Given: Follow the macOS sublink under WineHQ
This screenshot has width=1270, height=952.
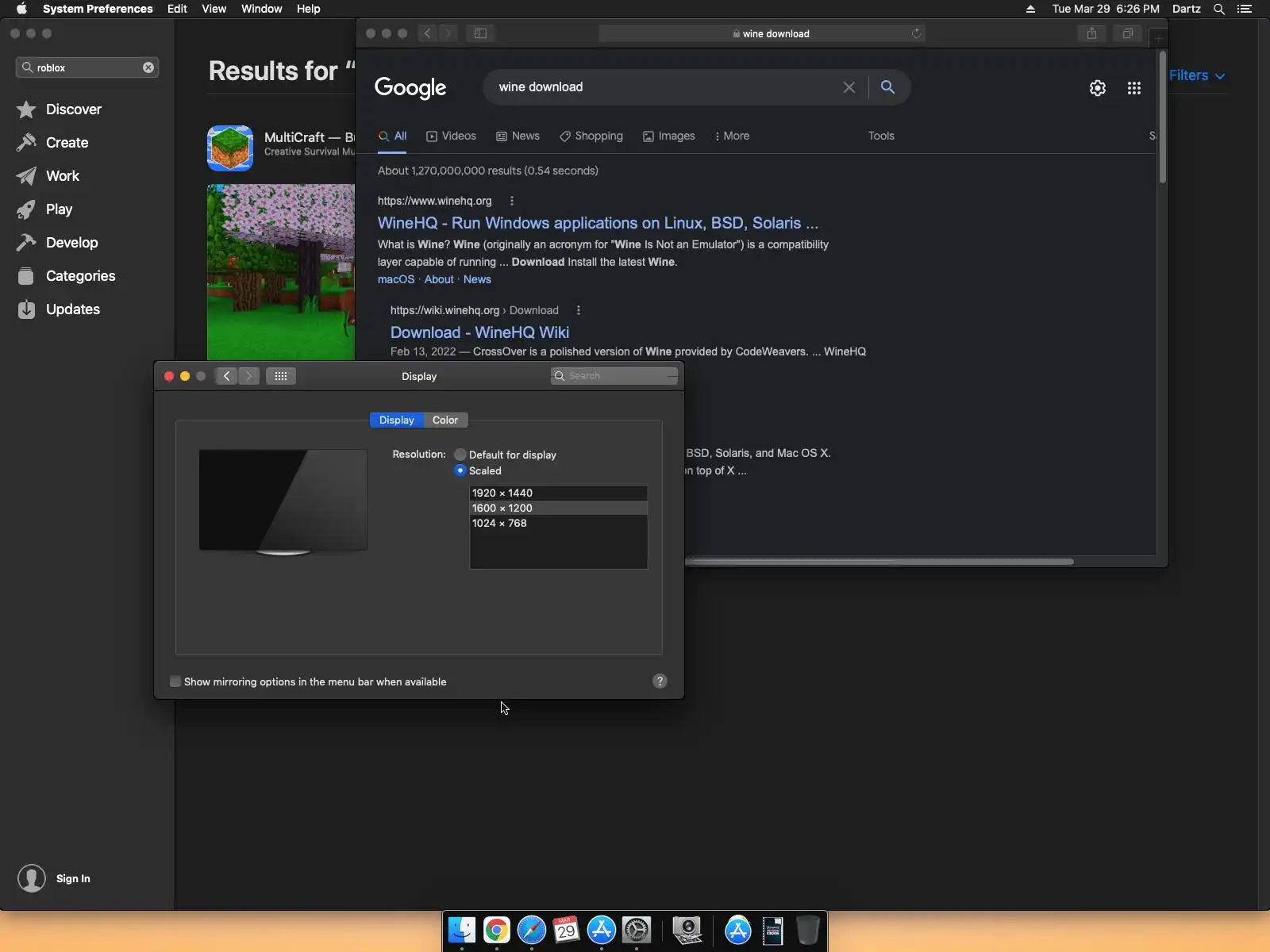Looking at the screenshot, I should point(396,279).
